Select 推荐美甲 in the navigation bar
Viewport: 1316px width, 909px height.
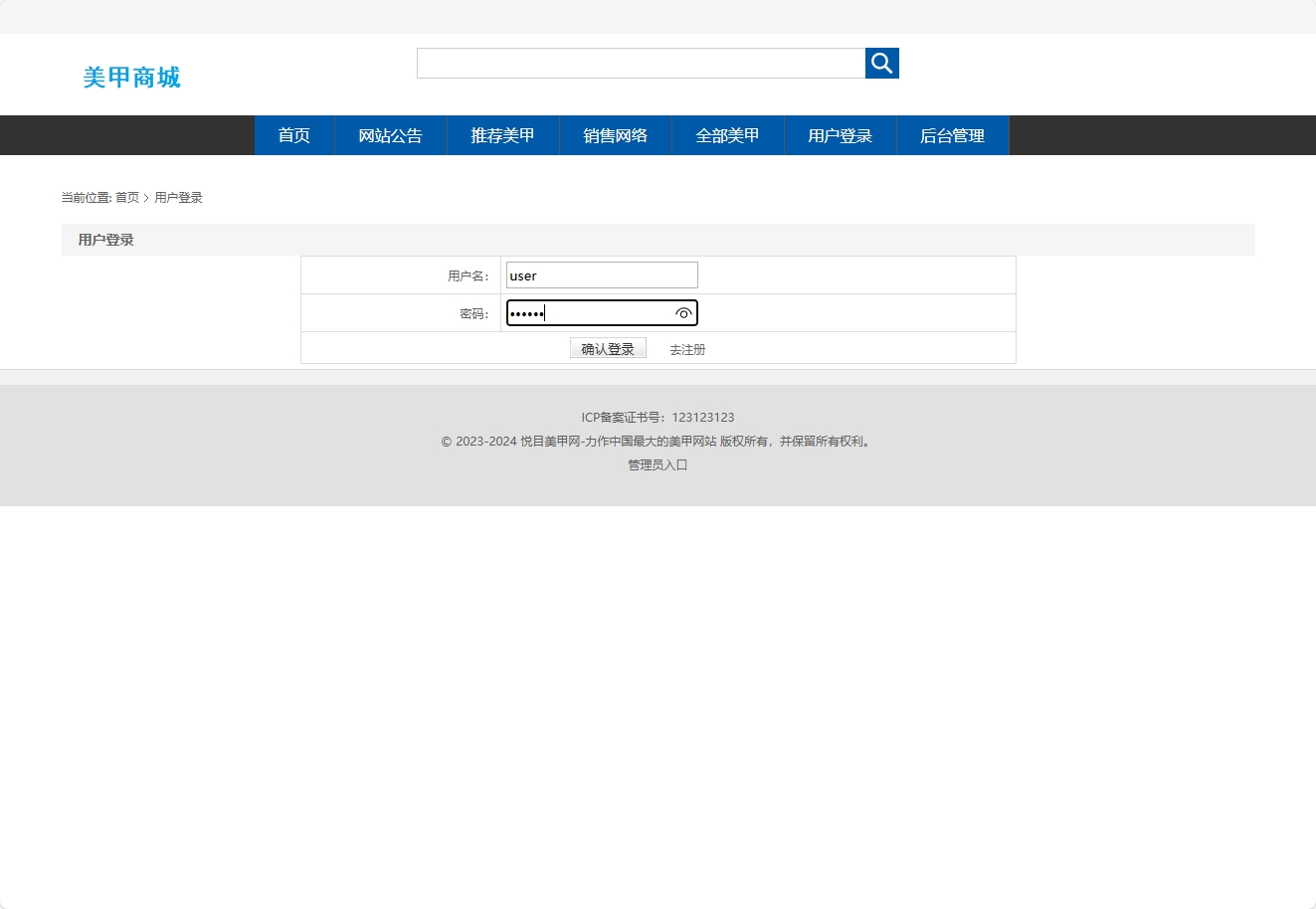(x=503, y=135)
